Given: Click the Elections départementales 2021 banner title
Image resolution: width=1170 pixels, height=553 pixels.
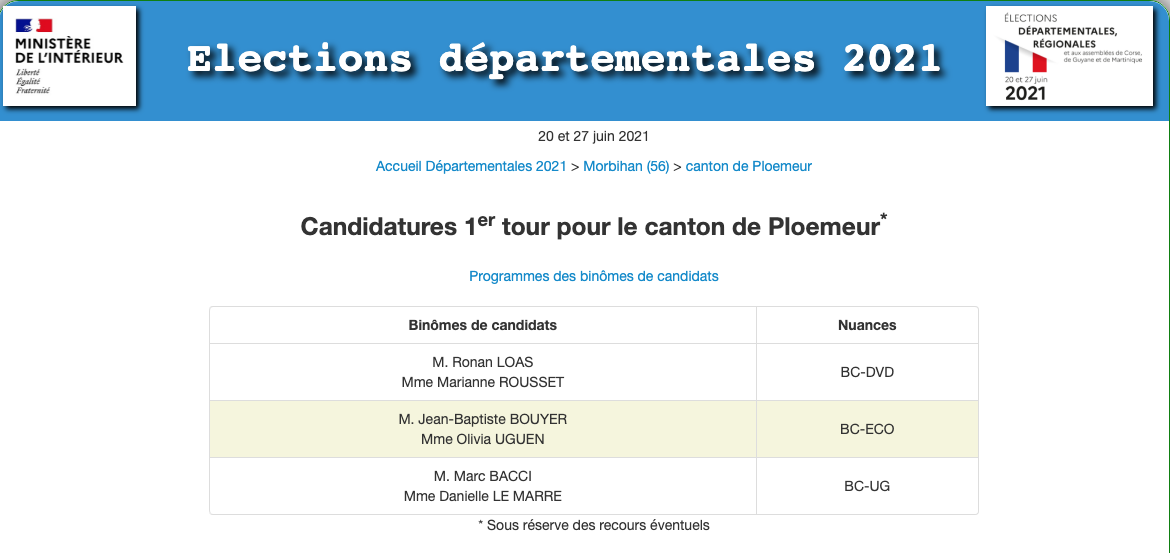Looking at the screenshot, I should [564, 59].
